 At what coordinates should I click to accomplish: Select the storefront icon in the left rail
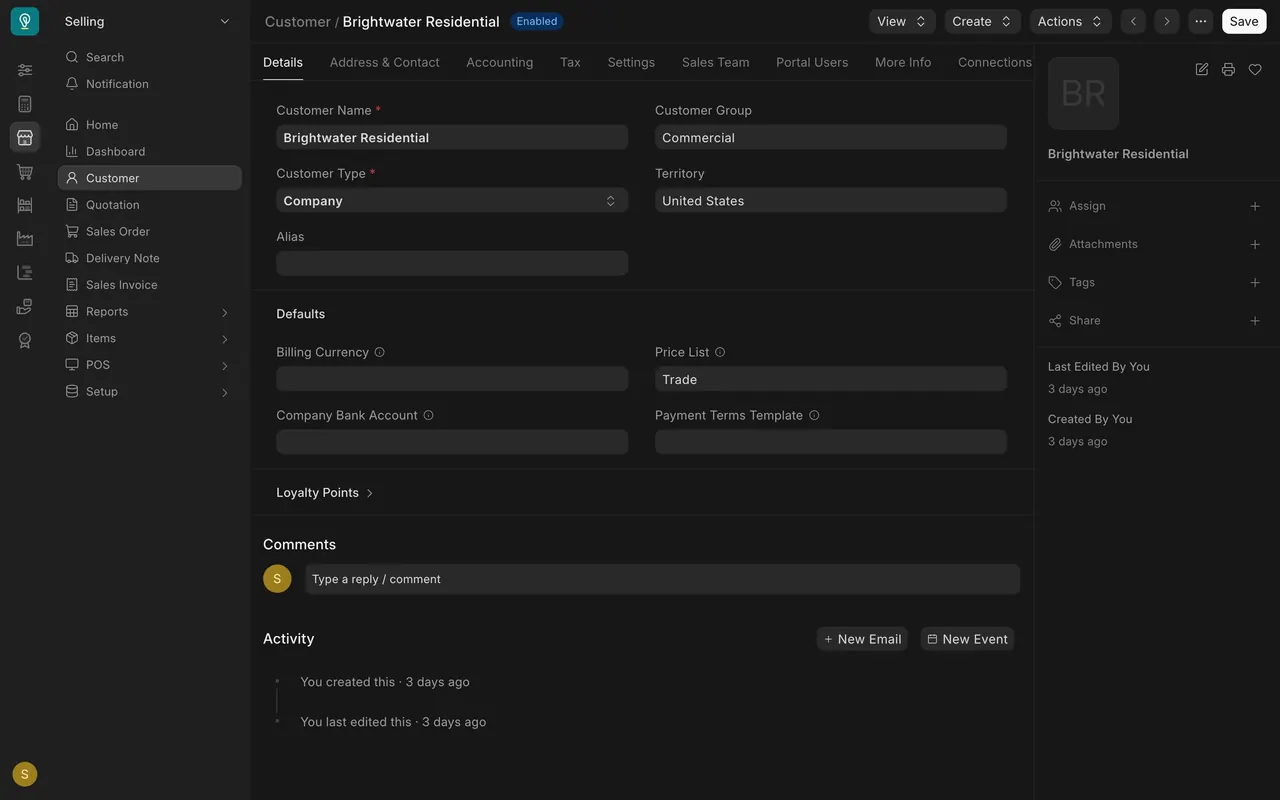(25, 137)
